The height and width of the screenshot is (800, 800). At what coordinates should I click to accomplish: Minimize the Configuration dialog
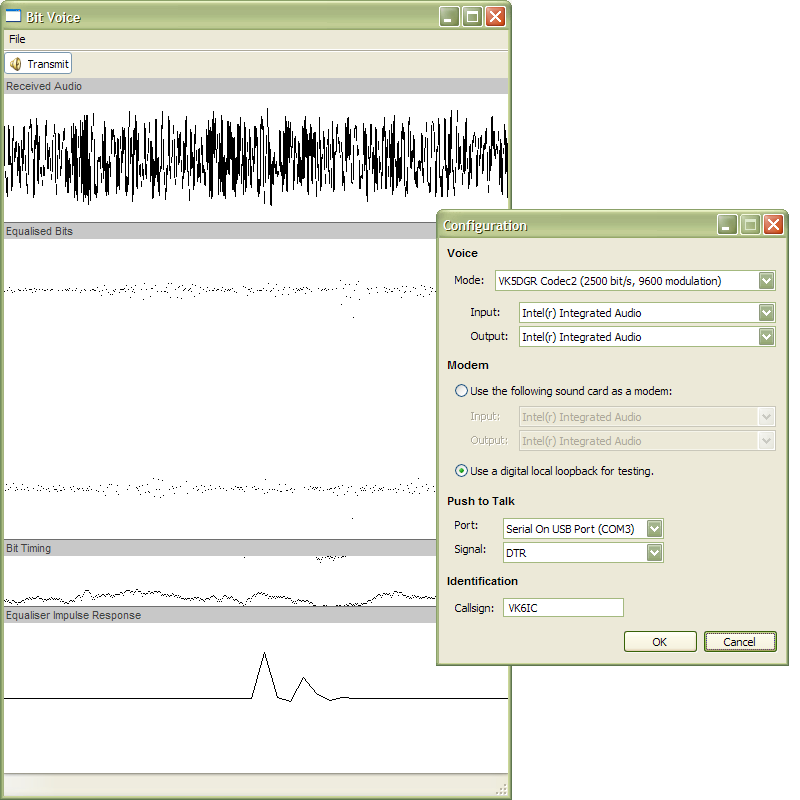click(727, 224)
